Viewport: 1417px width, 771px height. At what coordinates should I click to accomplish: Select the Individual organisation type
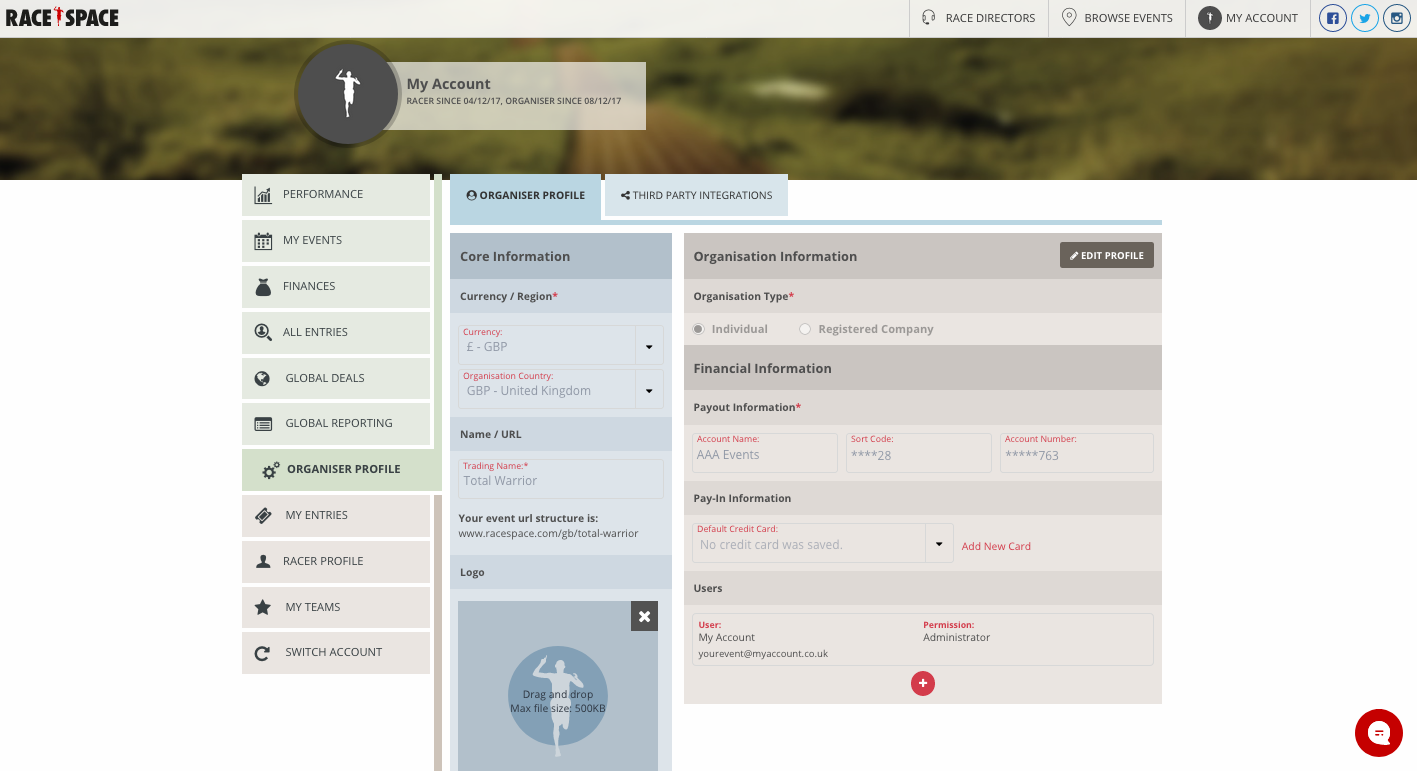point(699,329)
